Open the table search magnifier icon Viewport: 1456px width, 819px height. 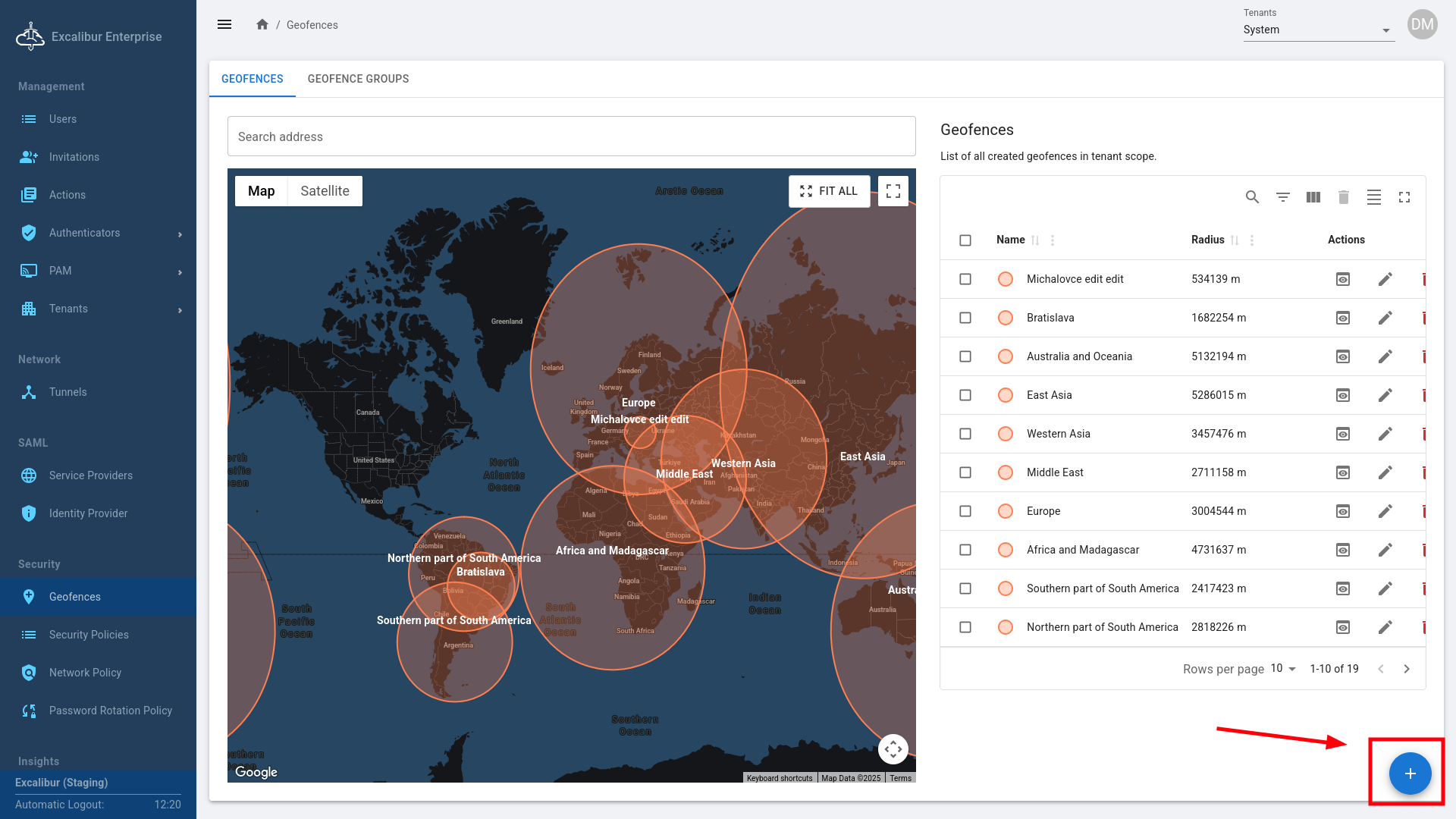[x=1252, y=197]
